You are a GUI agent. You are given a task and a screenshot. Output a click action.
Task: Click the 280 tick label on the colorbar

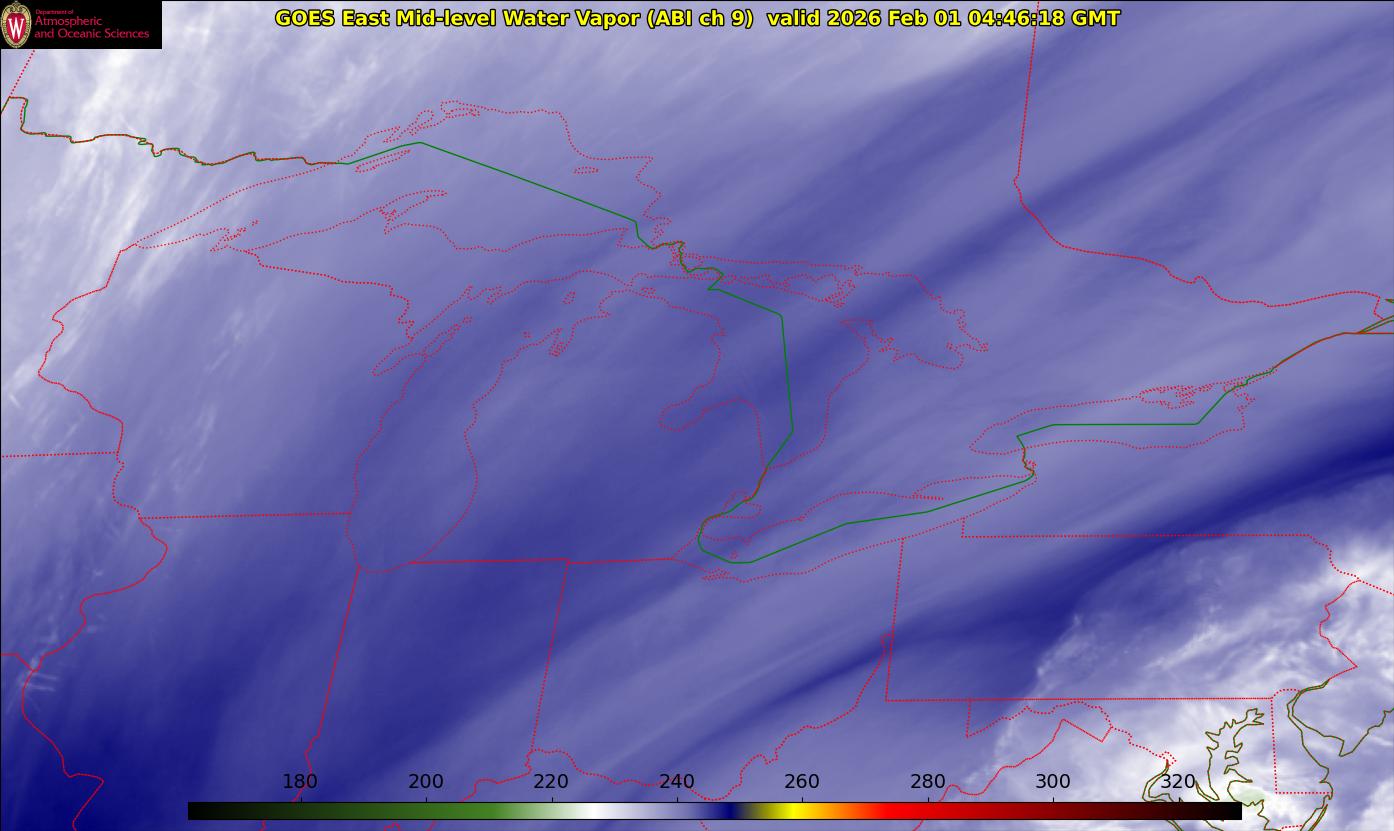tap(928, 782)
